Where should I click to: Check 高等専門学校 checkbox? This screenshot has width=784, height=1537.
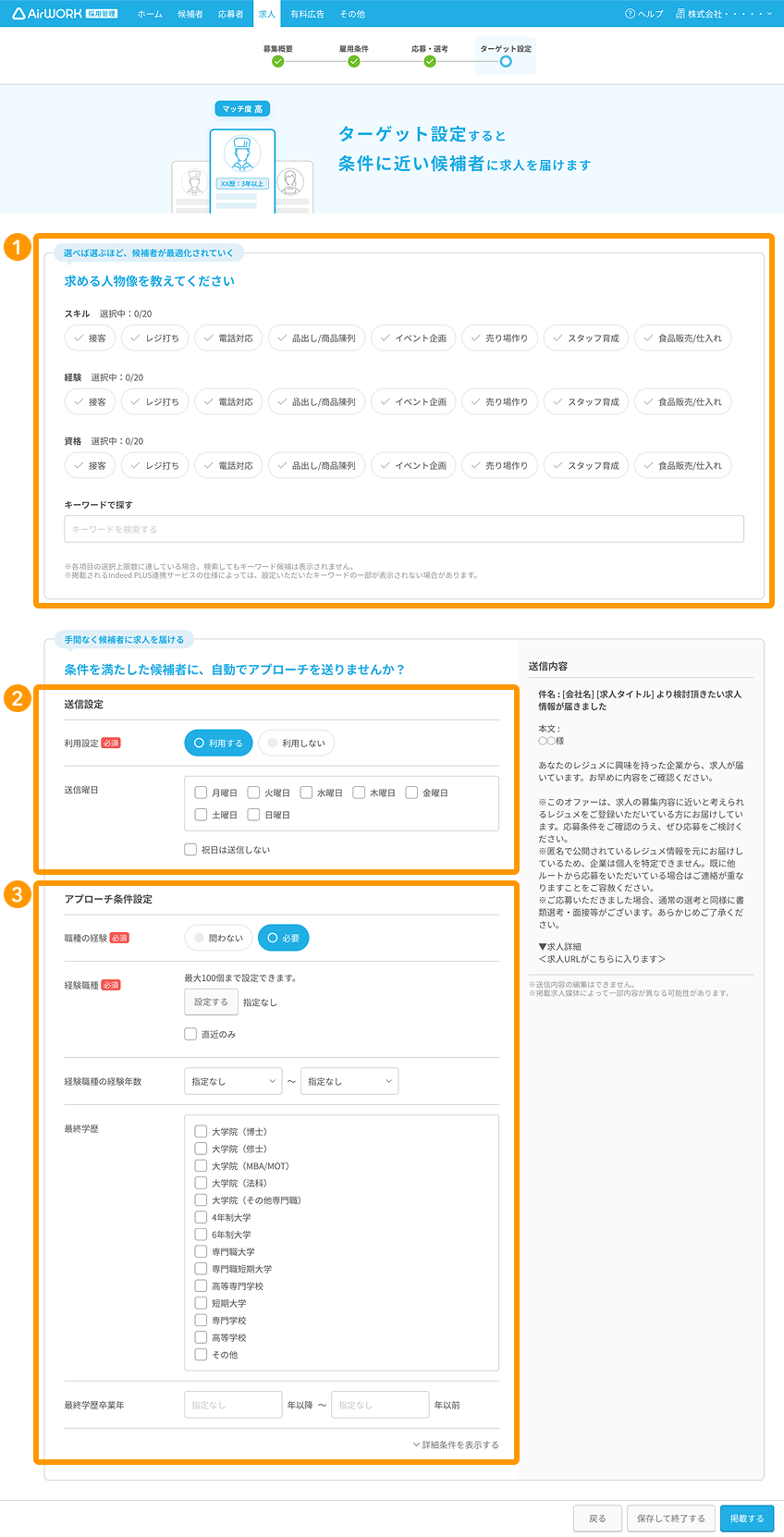point(201,1285)
